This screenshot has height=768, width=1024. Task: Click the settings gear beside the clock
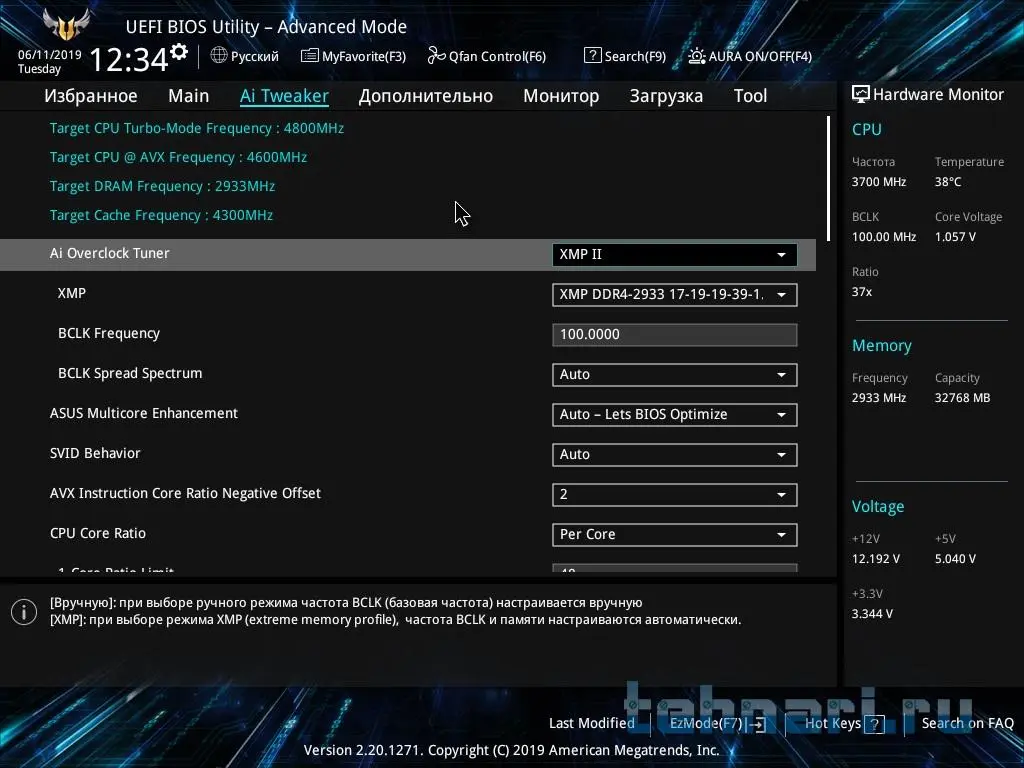pyautogui.click(x=179, y=51)
